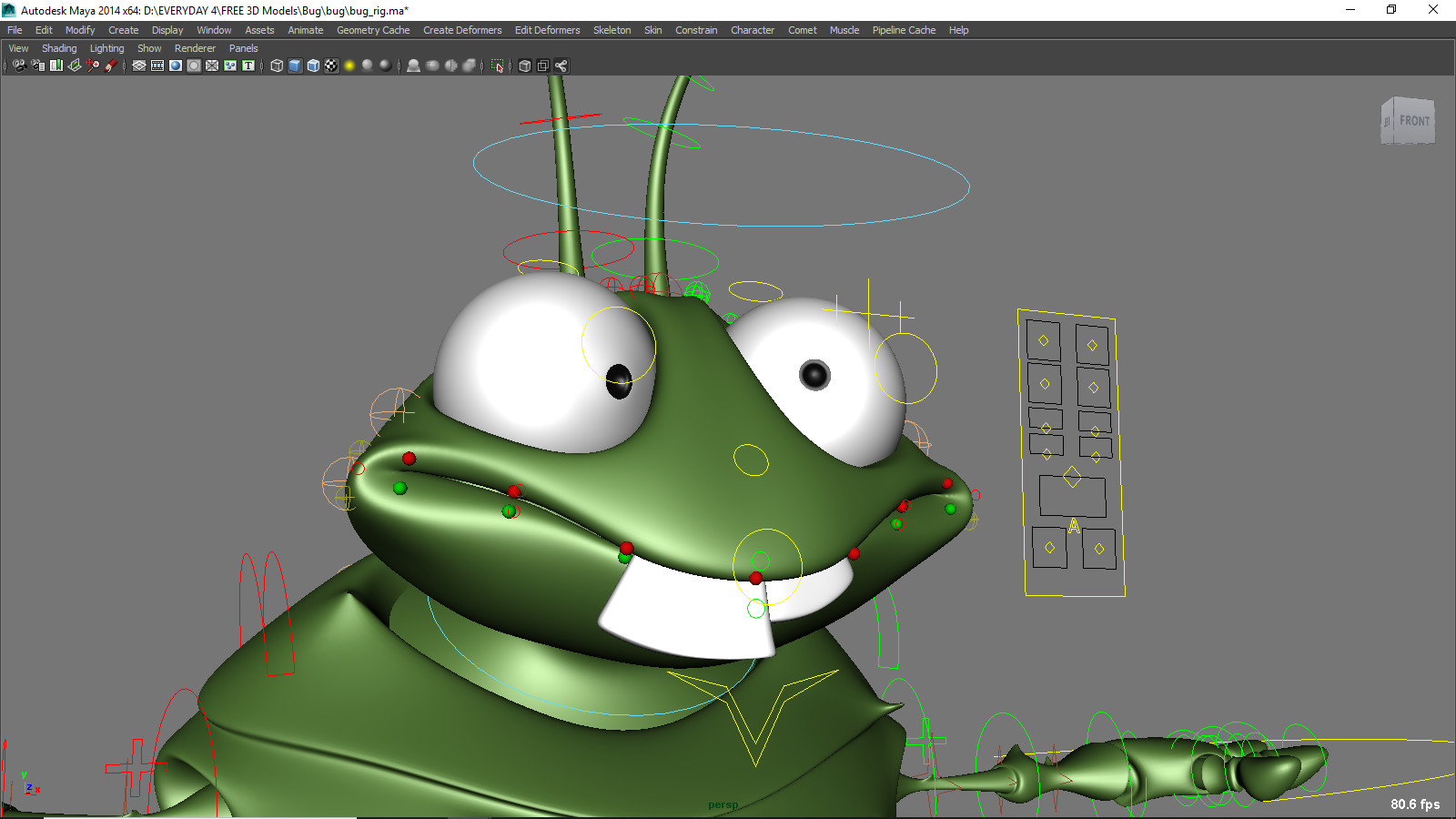Screen dimensions: 1456x819
Task: Enable smooth shaded display mode
Action: click(295, 66)
